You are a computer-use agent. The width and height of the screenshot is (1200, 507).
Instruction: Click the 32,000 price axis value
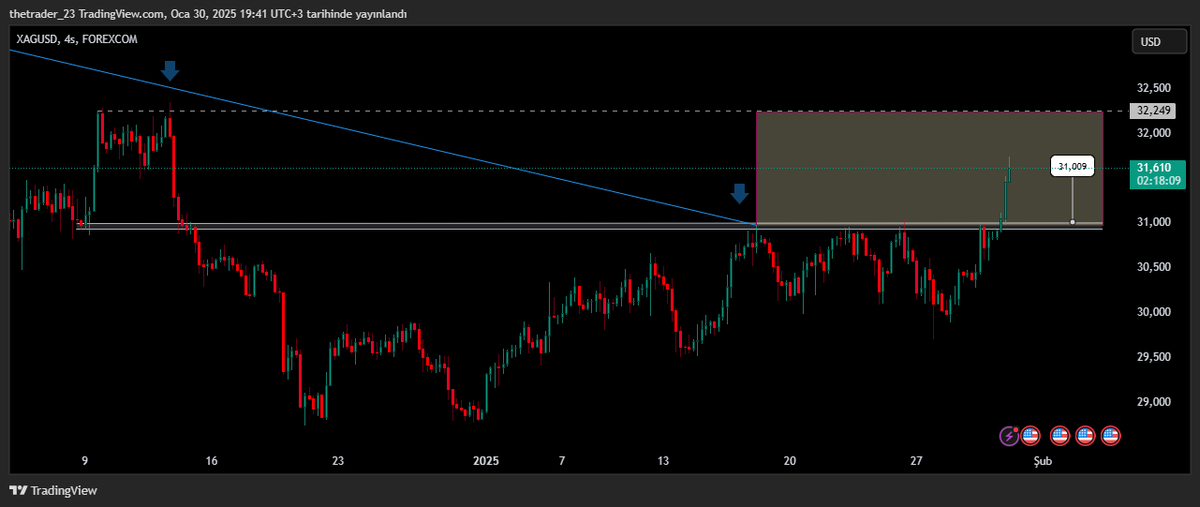[1155, 133]
